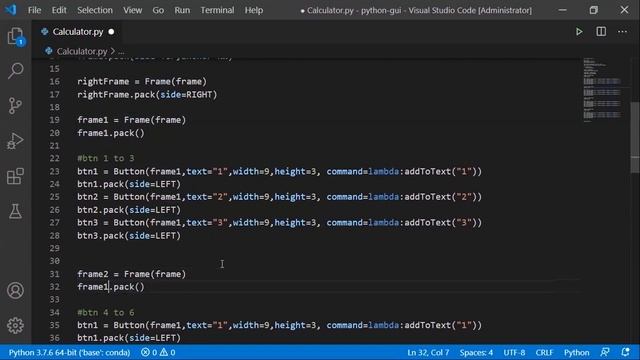Viewport: 640px width, 360px height.
Task: Click 'frame1.pack()' on line 32
Action: [111, 287]
